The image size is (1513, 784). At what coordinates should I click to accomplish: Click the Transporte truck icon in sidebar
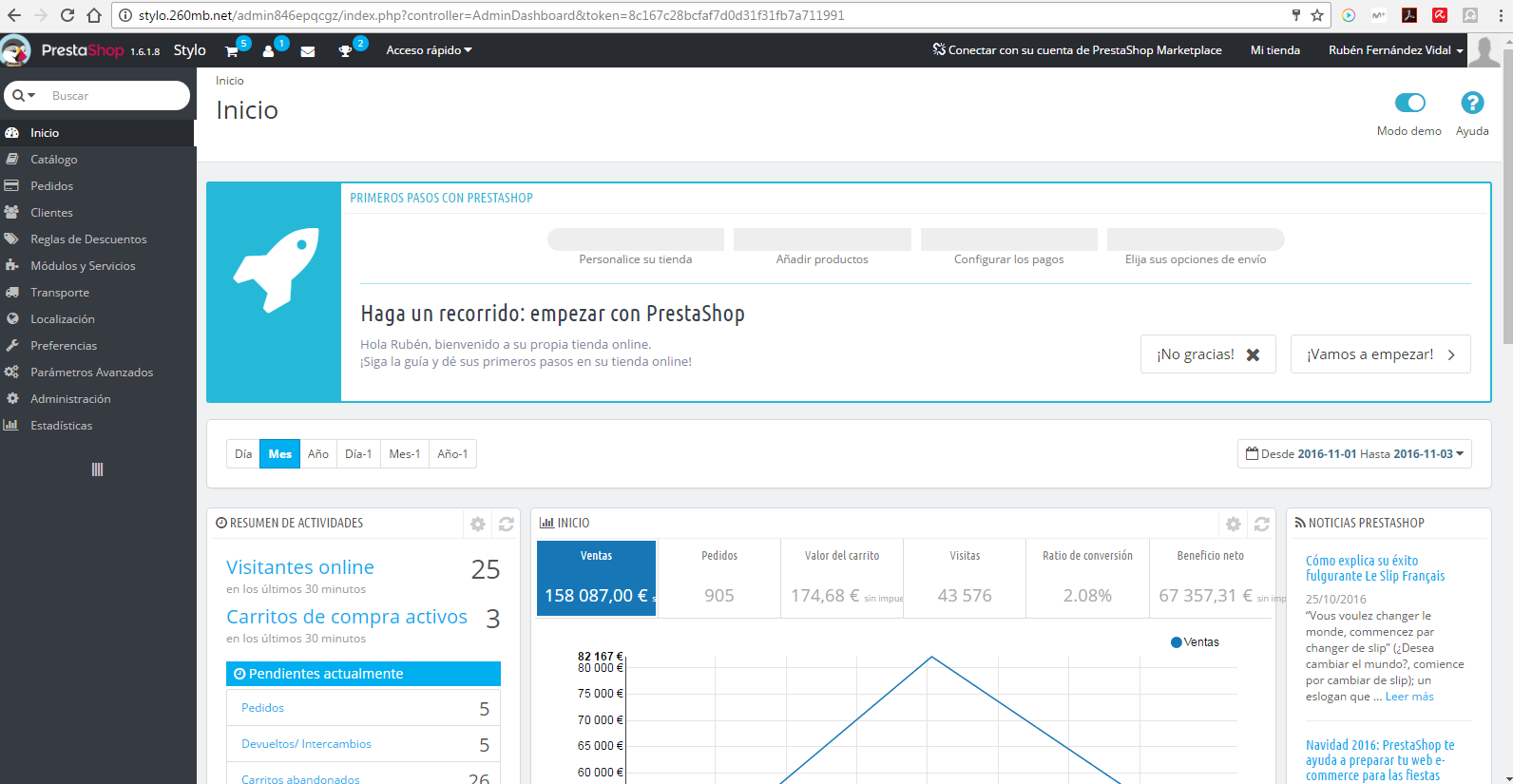[x=12, y=293]
